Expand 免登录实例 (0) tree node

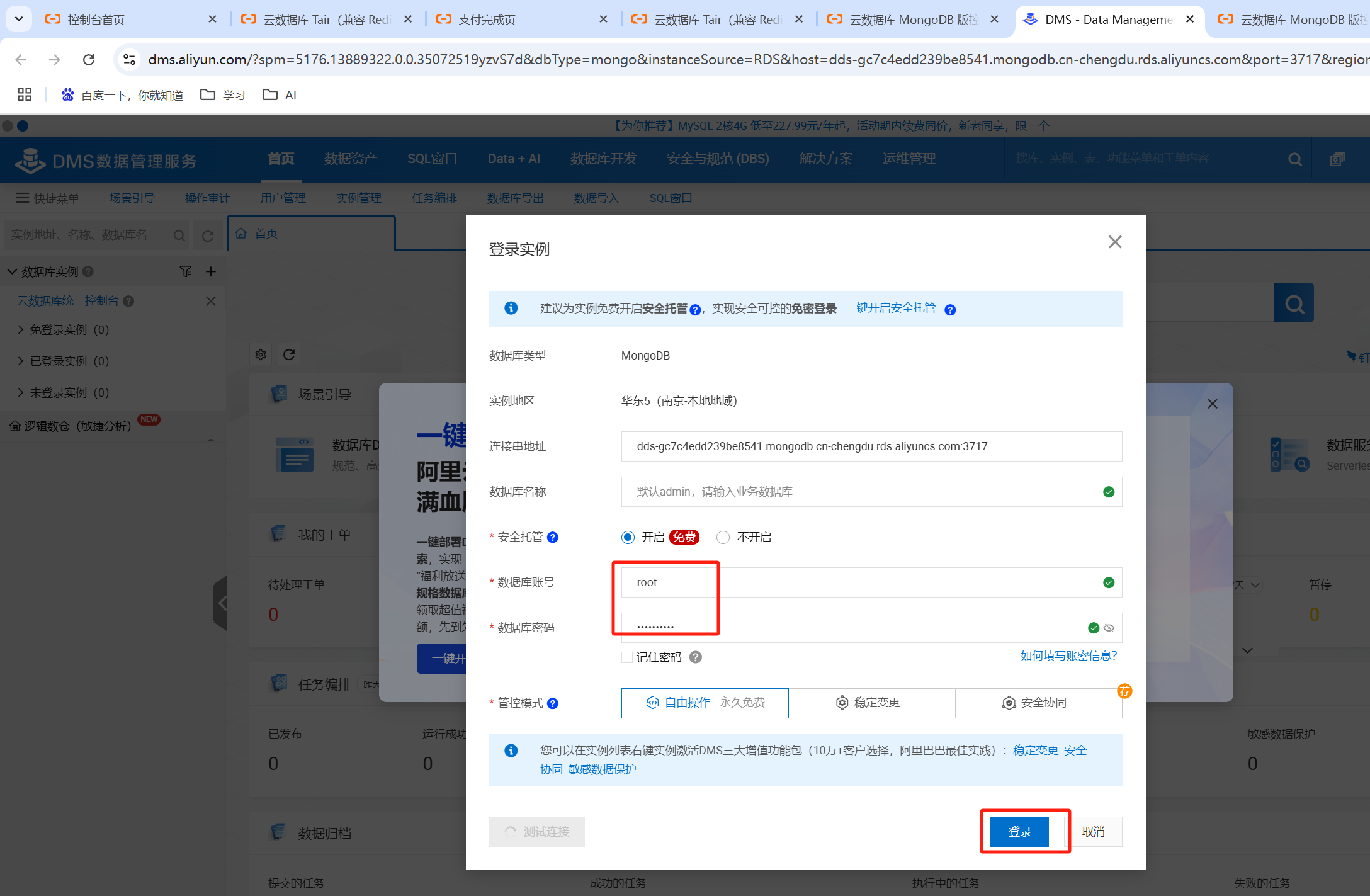click(20, 329)
